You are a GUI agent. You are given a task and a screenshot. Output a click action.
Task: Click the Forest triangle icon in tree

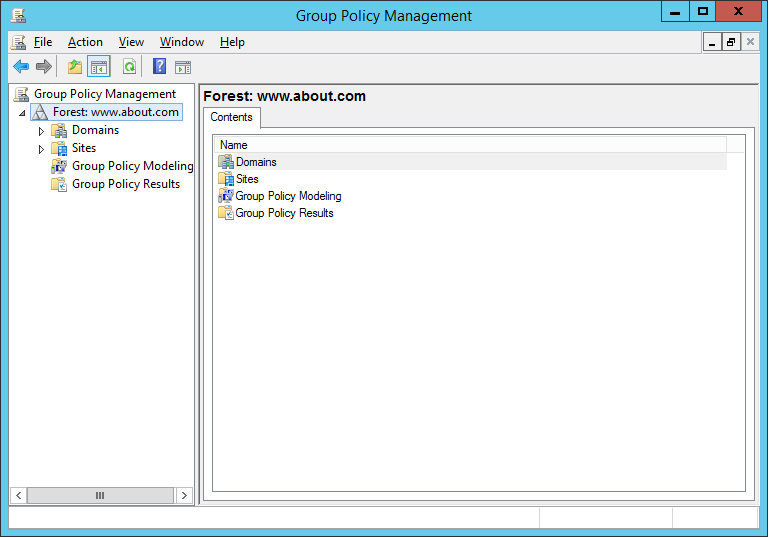pos(40,112)
